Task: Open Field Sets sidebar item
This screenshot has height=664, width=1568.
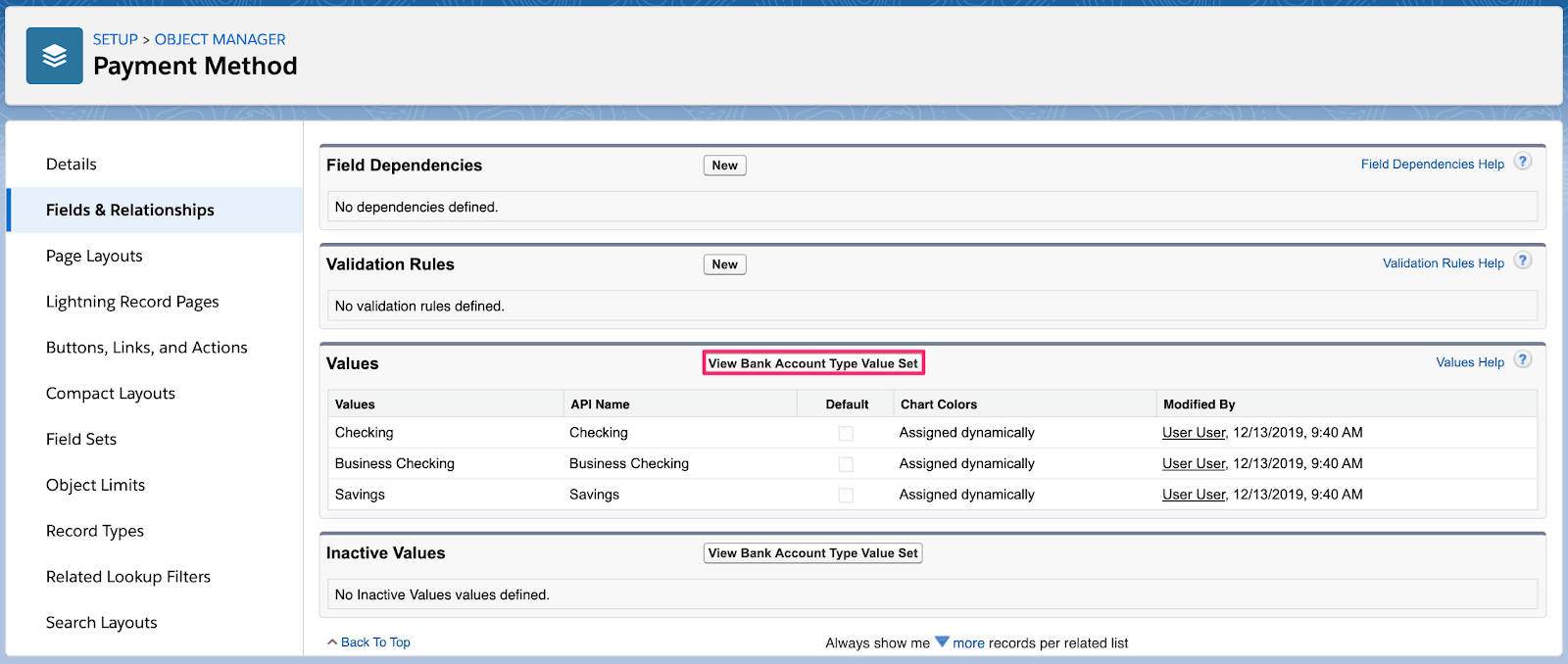Action: (81, 440)
